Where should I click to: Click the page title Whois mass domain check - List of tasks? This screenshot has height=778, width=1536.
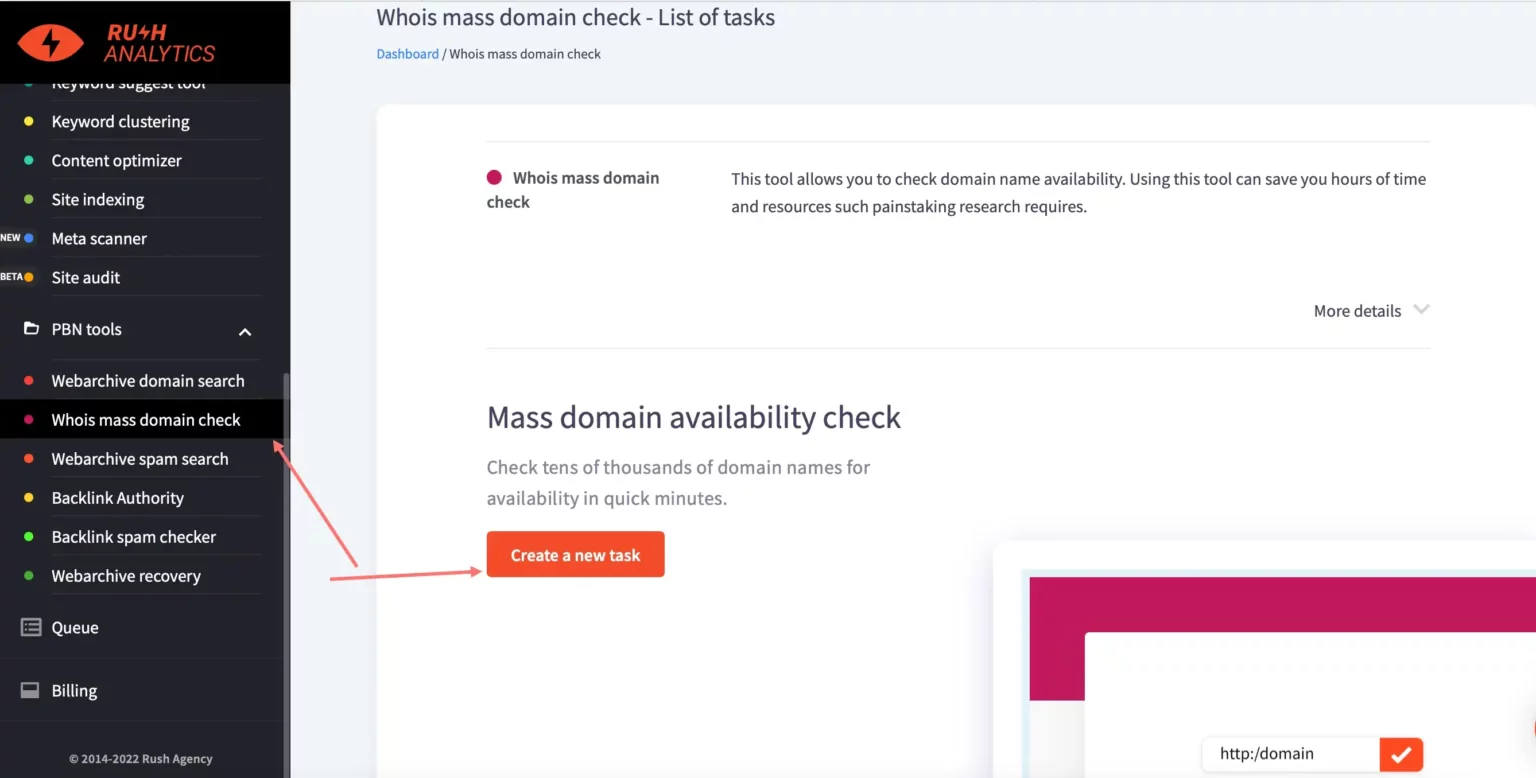[x=576, y=17]
